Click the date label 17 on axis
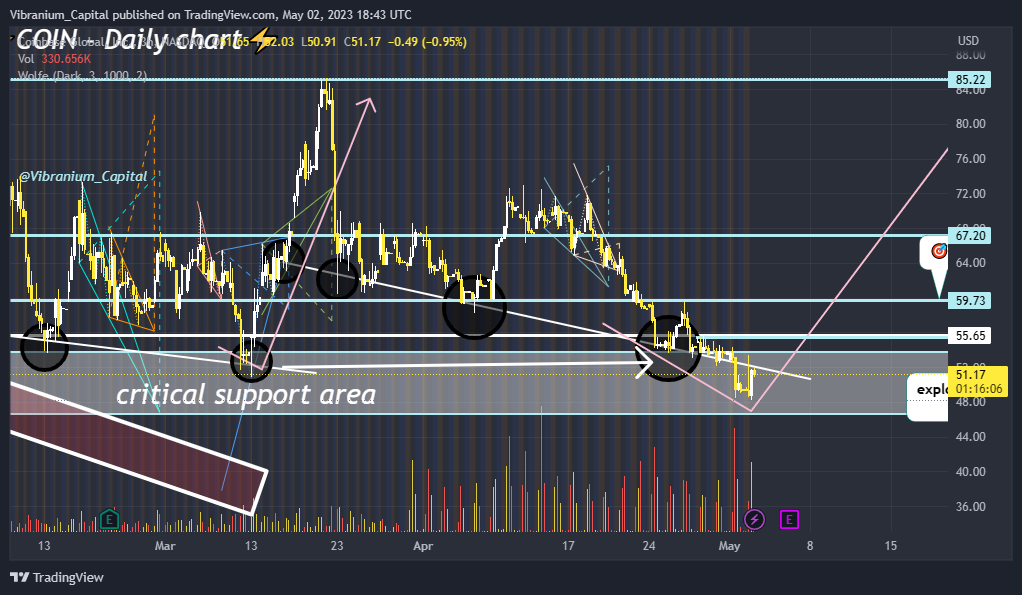Image resolution: width=1022 pixels, height=595 pixels. [568, 546]
